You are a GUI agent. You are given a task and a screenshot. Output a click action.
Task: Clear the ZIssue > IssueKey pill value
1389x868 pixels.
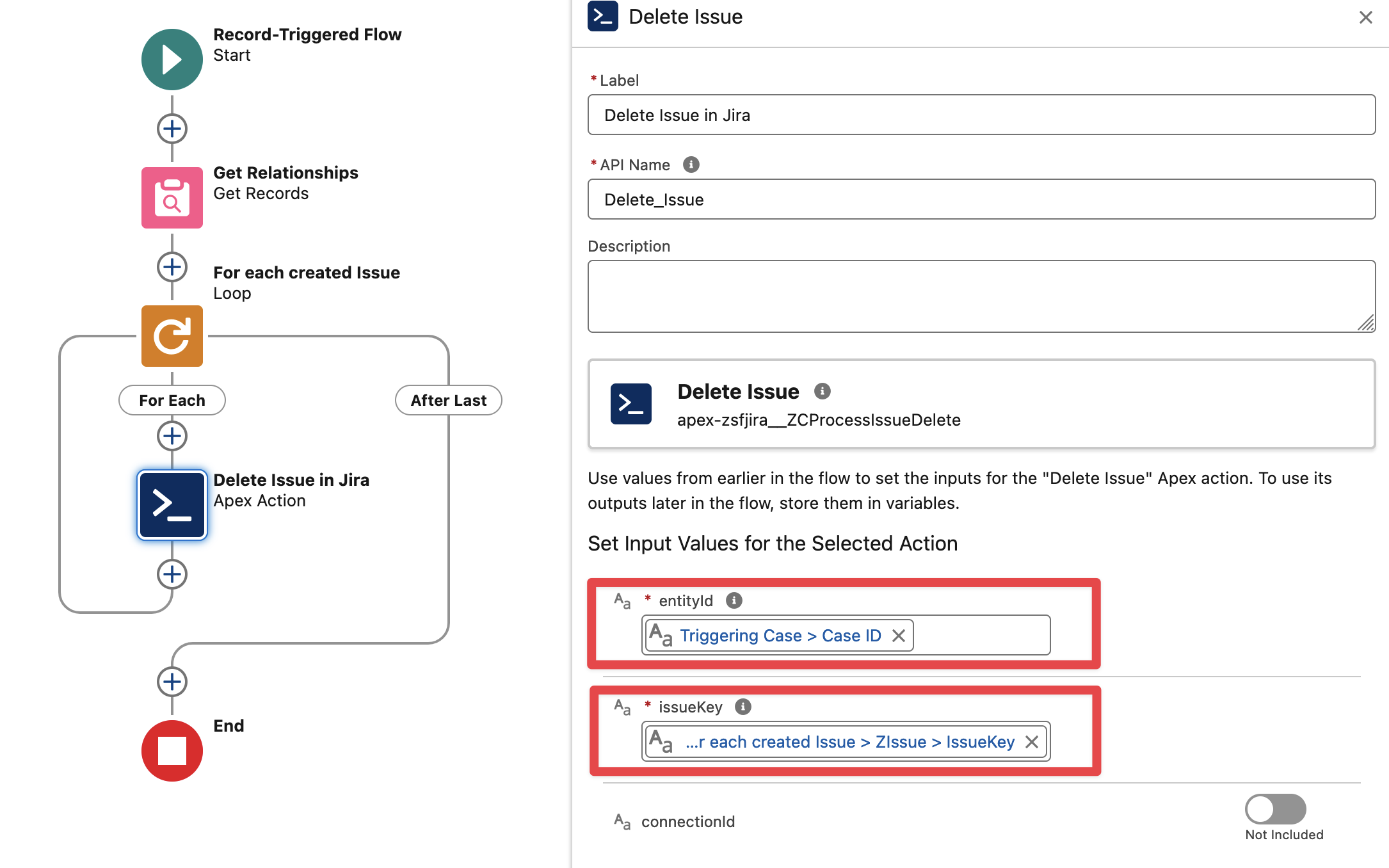1031,742
